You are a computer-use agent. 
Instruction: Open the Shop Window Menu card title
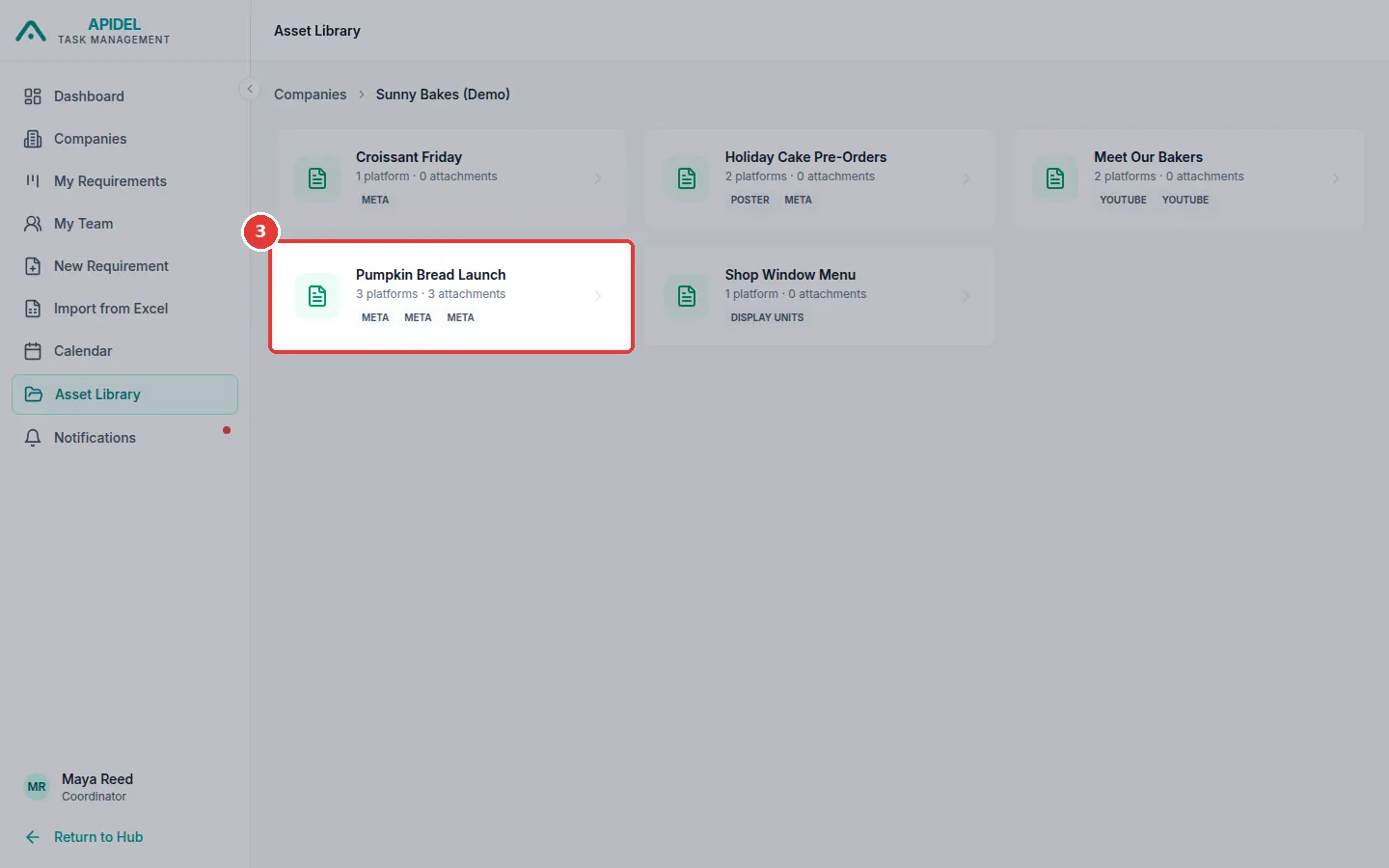coord(790,275)
